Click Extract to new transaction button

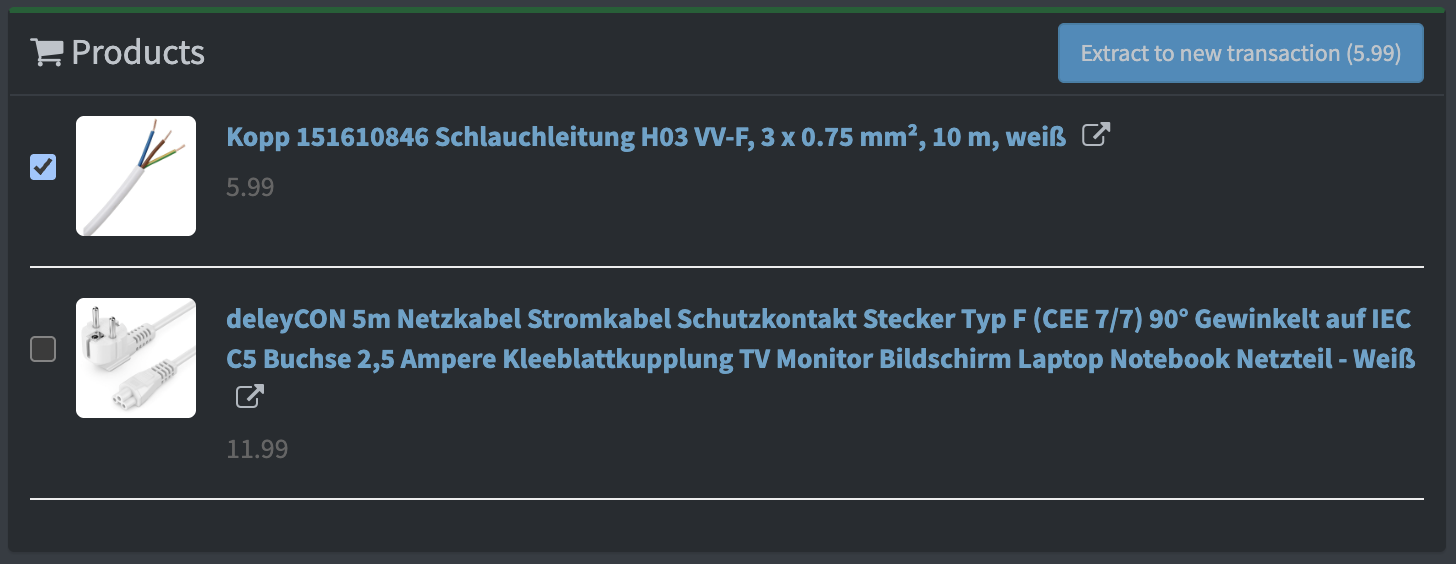click(1240, 53)
